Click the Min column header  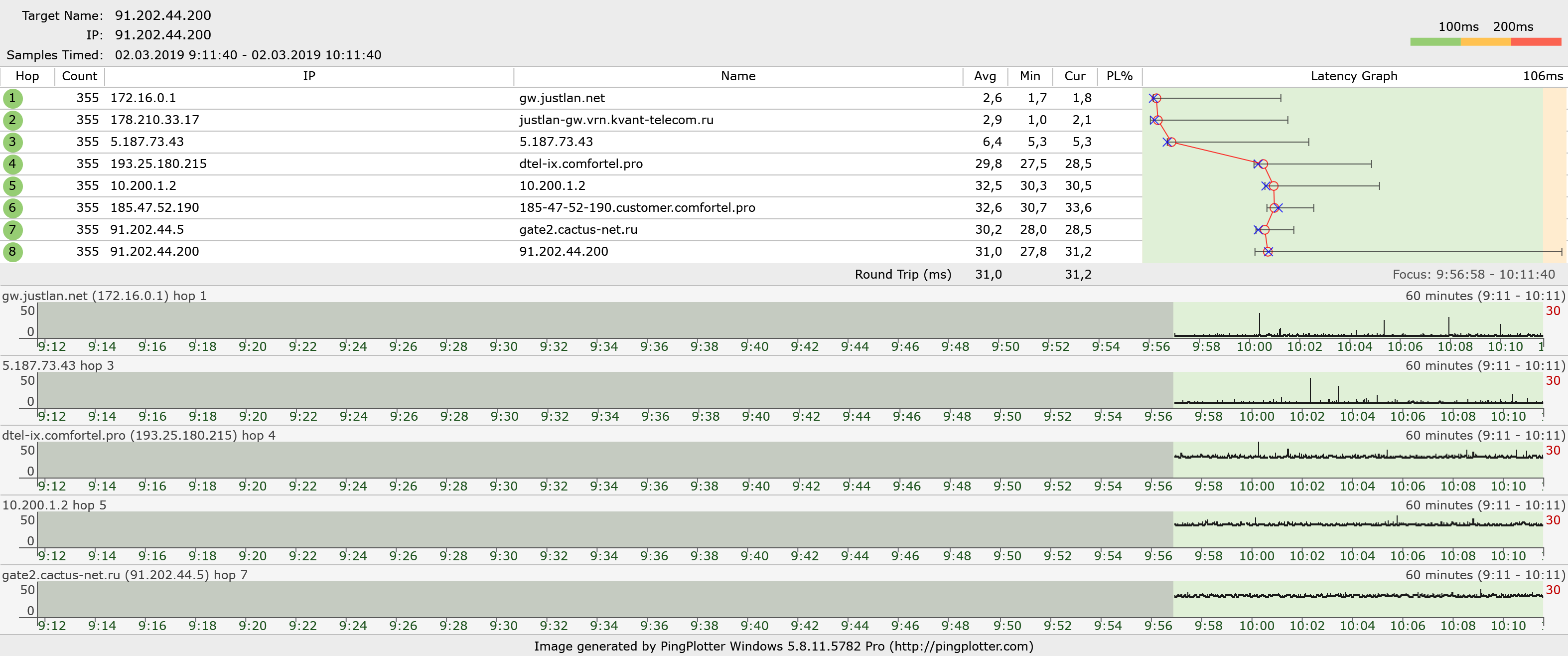[1030, 76]
